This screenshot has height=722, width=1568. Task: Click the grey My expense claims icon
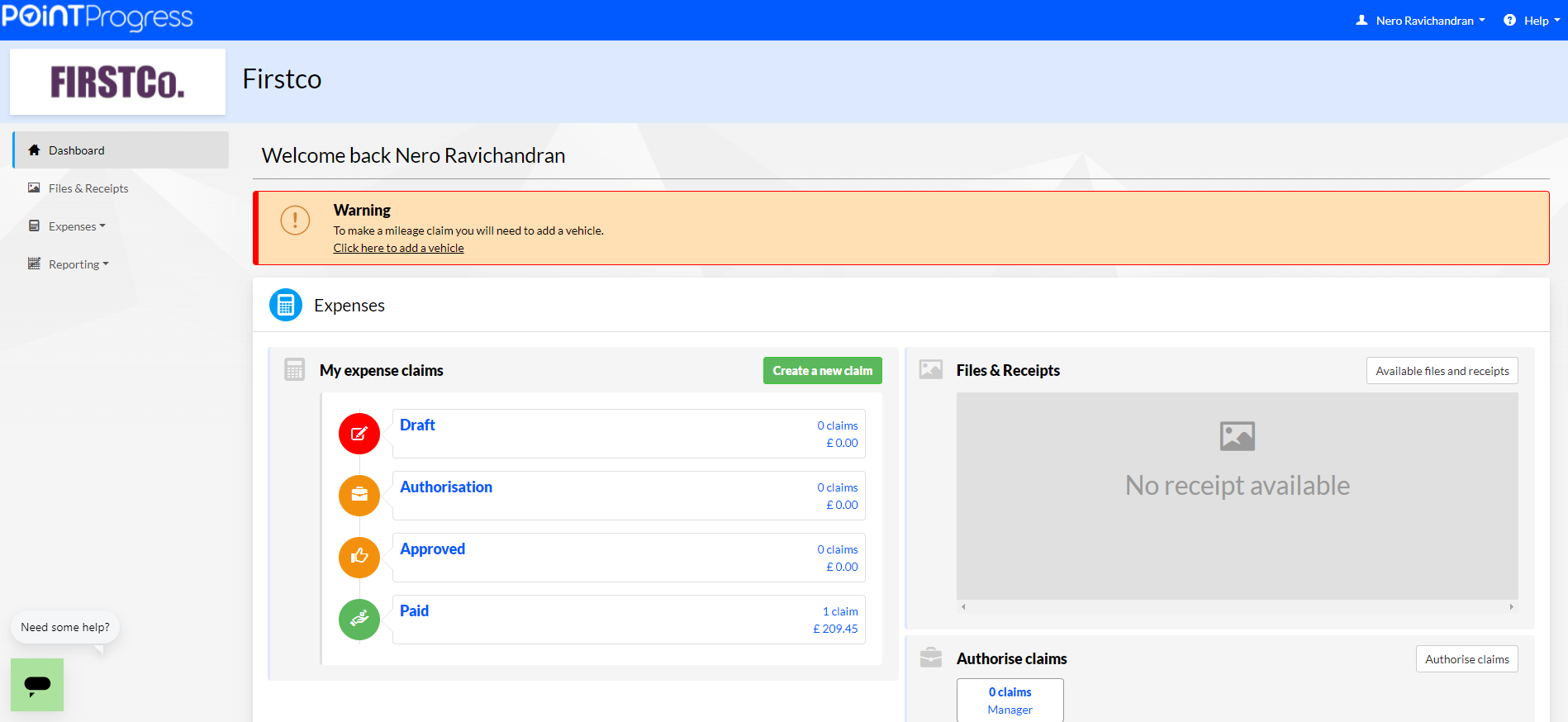point(294,369)
